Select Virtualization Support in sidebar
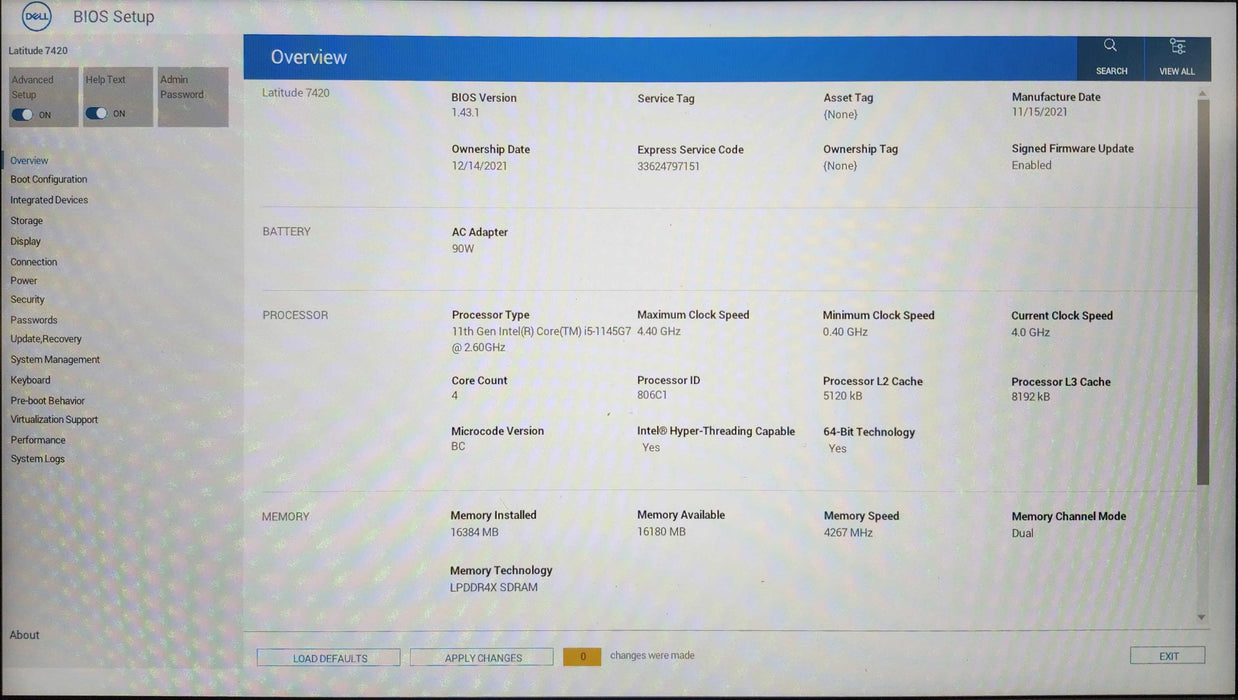 (x=54, y=420)
